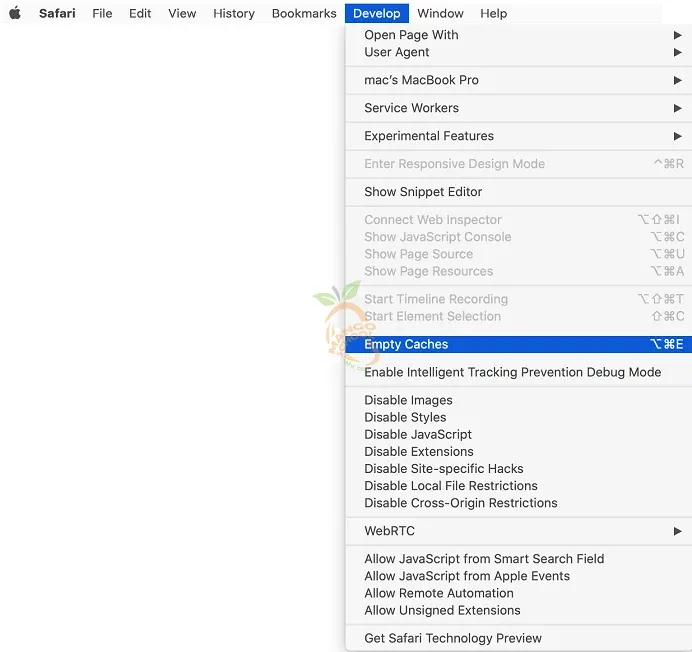Toggle Disable Images
The height and width of the screenshot is (652, 692).
point(519,400)
